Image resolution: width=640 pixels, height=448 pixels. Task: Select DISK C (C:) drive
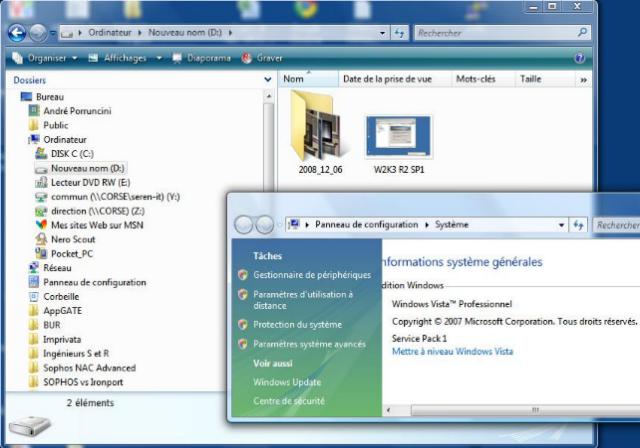65,154
